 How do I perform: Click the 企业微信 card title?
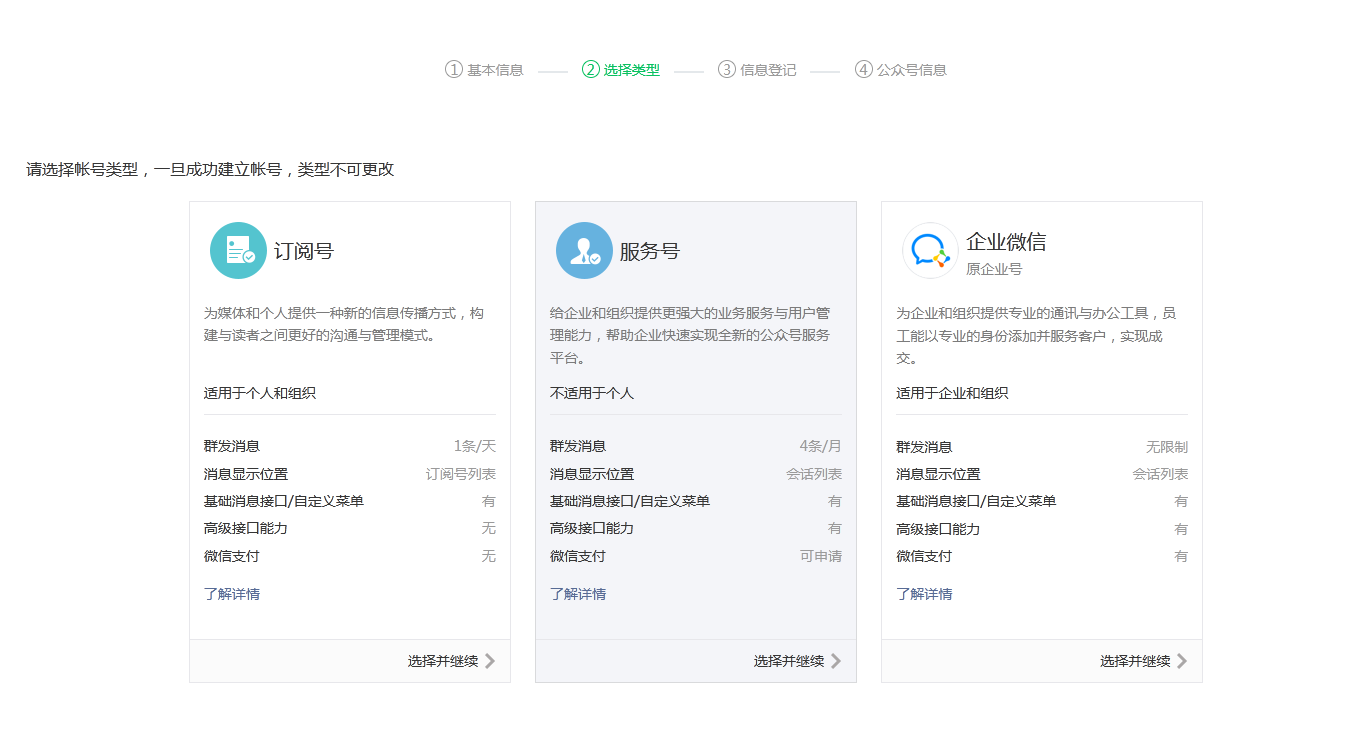(1006, 242)
